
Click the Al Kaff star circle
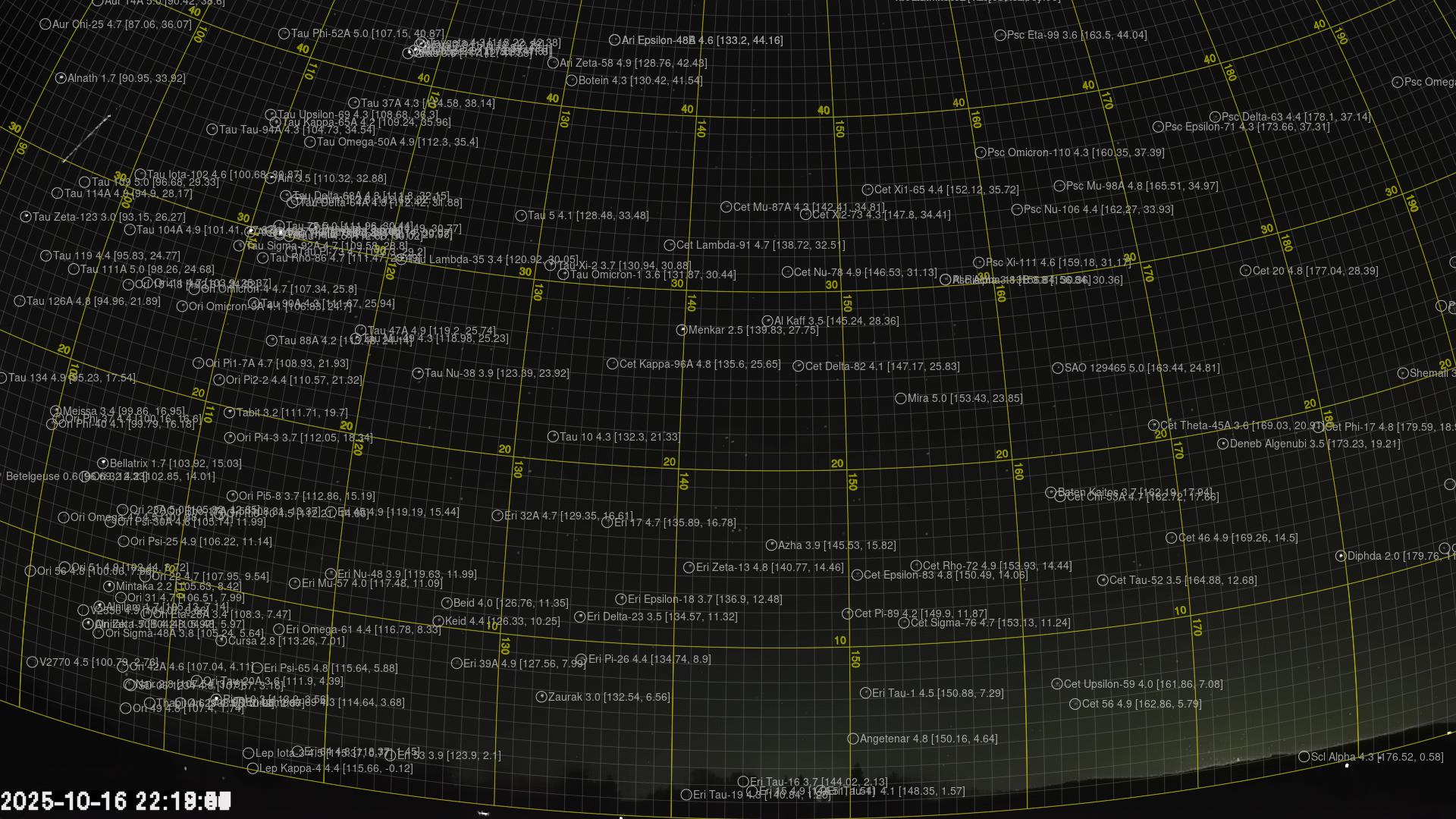click(x=767, y=321)
